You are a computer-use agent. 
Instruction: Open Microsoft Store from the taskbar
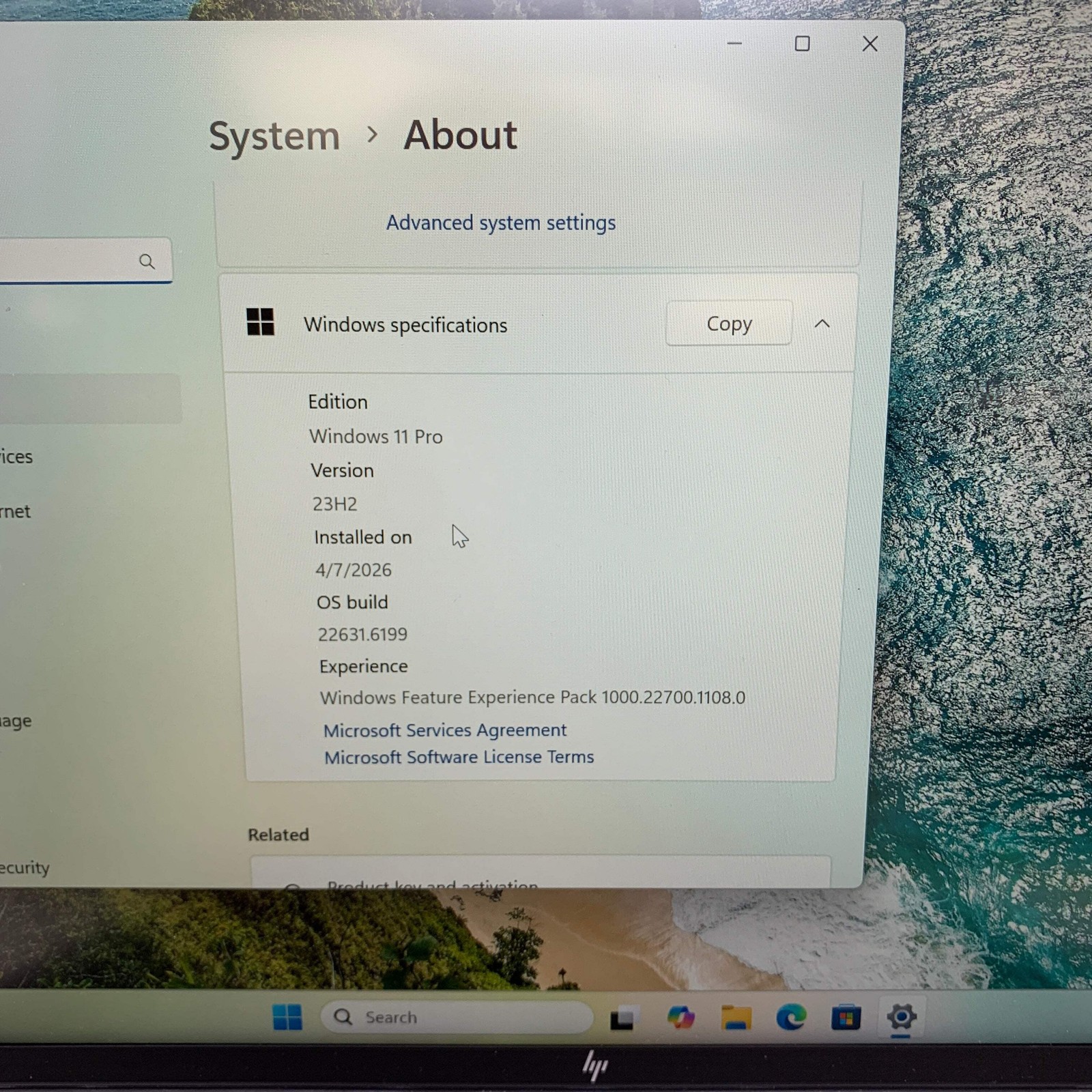pos(846,1018)
